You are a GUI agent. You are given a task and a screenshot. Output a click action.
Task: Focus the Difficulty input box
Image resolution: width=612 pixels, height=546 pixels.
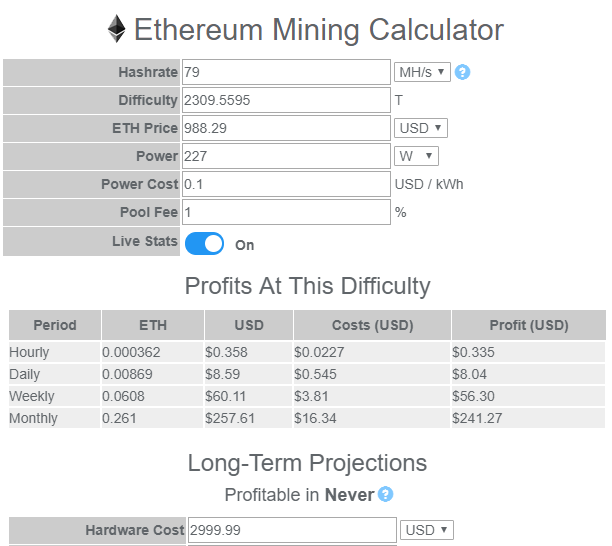pyautogui.click(x=286, y=100)
